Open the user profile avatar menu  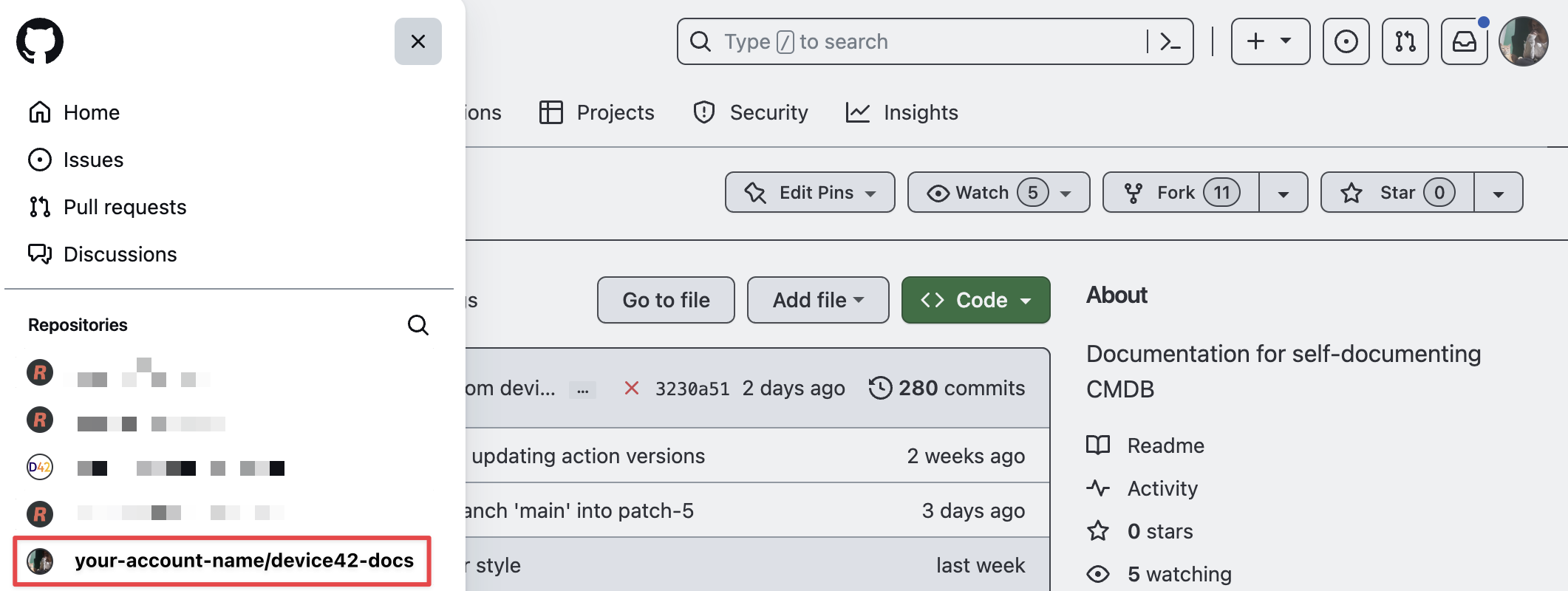(1523, 41)
